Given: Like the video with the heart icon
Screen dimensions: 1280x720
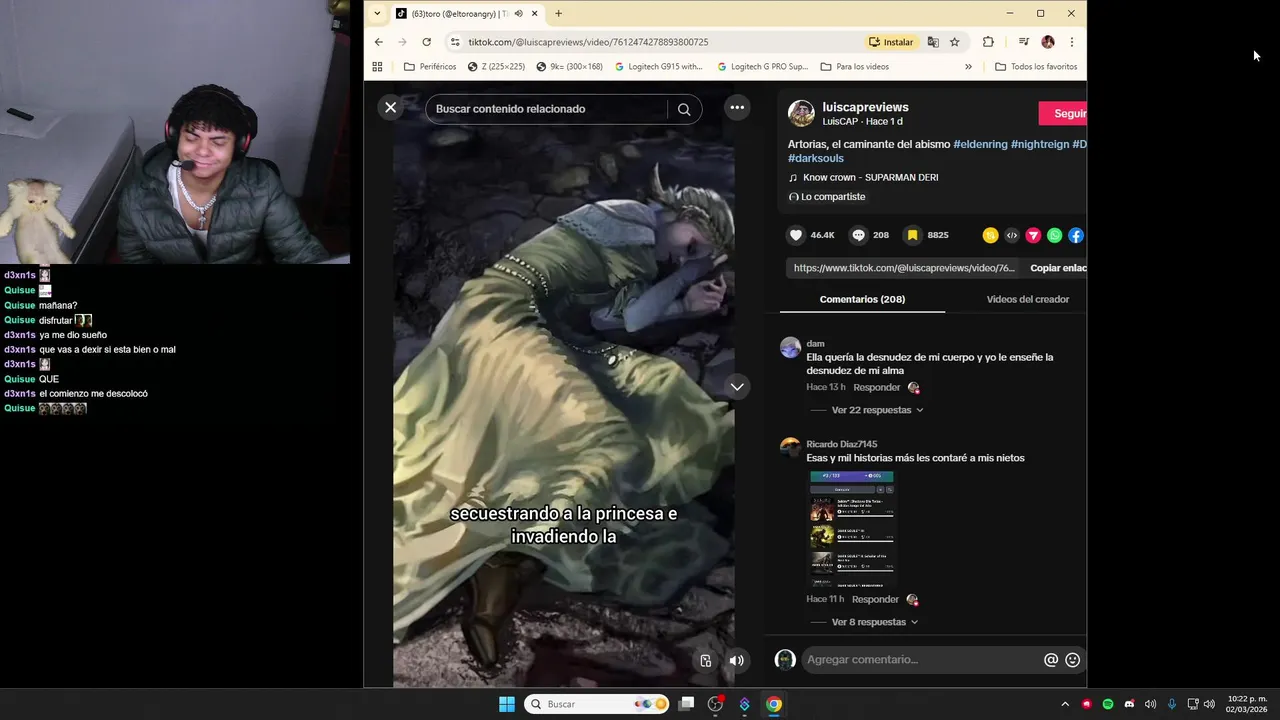Looking at the screenshot, I should tap(796, 235).
